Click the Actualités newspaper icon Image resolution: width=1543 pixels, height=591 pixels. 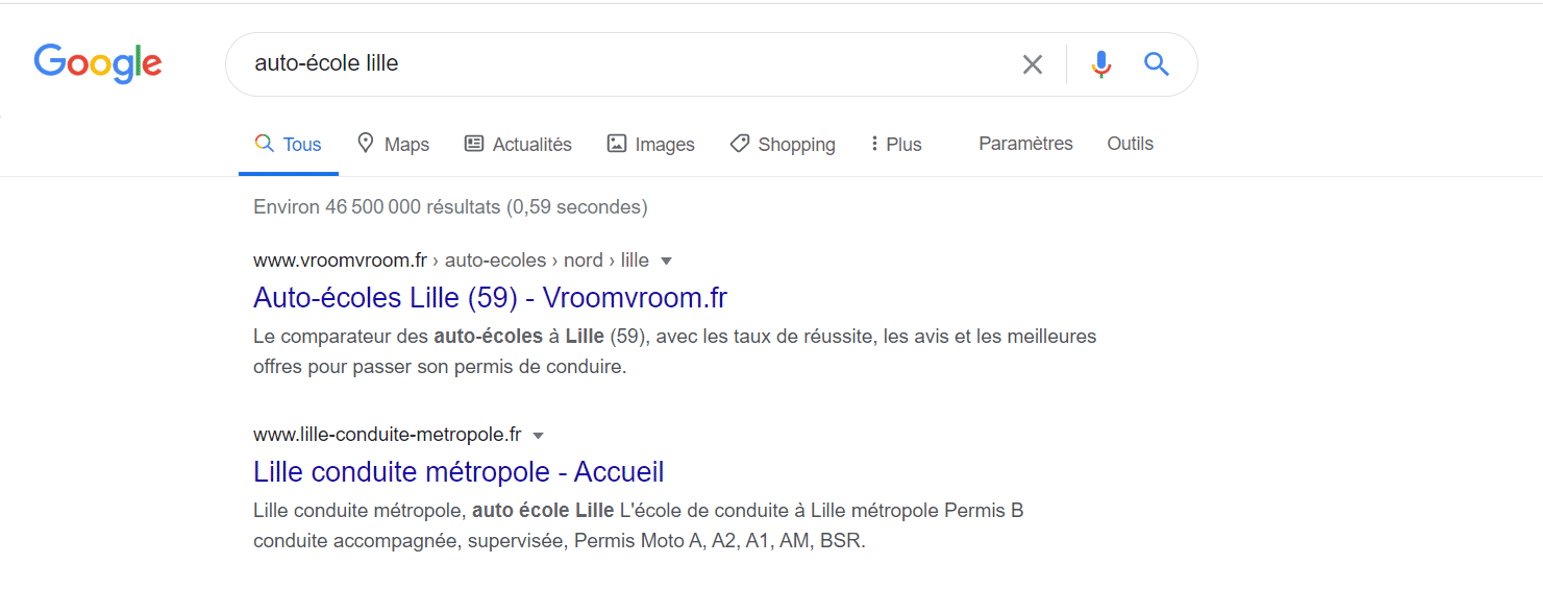pyautogui.click(x=474, y=143)
